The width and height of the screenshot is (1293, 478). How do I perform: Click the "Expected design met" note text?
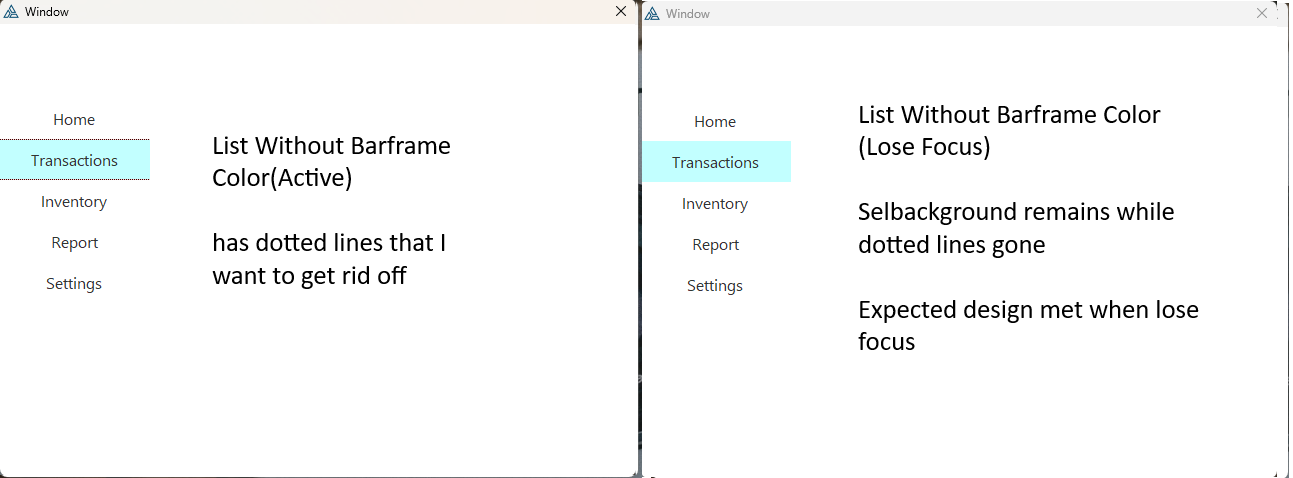(1027, 325)
